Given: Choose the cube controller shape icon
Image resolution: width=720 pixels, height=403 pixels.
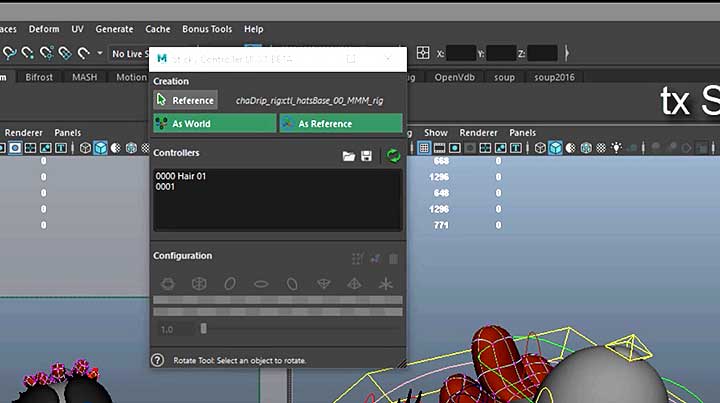Looking at the screenshot, I should click(x=199, y=284).
